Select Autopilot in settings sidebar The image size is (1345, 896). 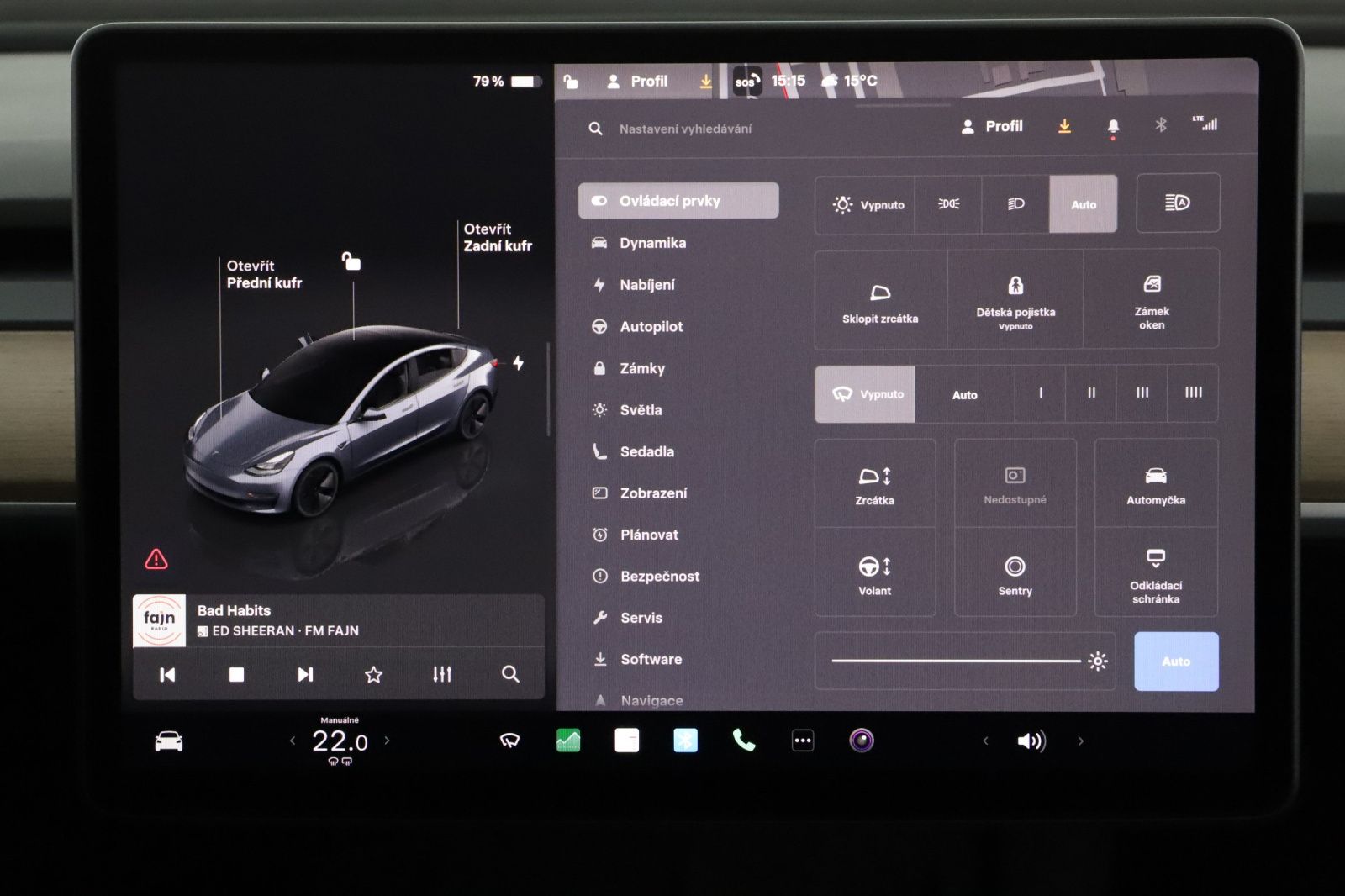(x=651, y=327)
